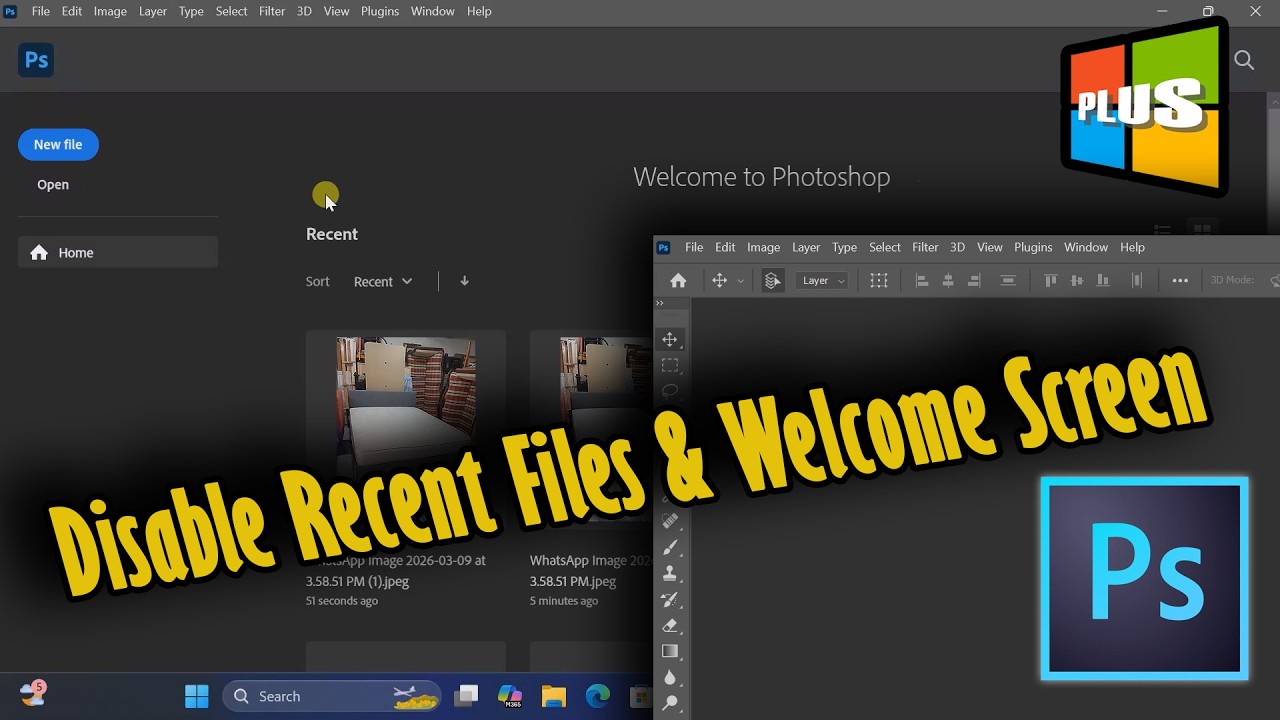1280x720 pixels.
Task: Click the '5 minutes ago' timestamp
Action: (x=564, y=601)
